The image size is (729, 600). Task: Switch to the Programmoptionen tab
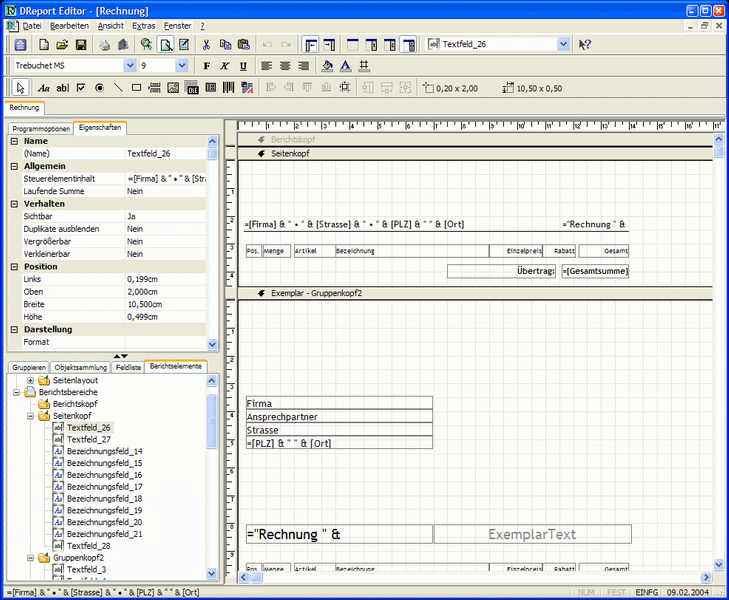(41, 129)
